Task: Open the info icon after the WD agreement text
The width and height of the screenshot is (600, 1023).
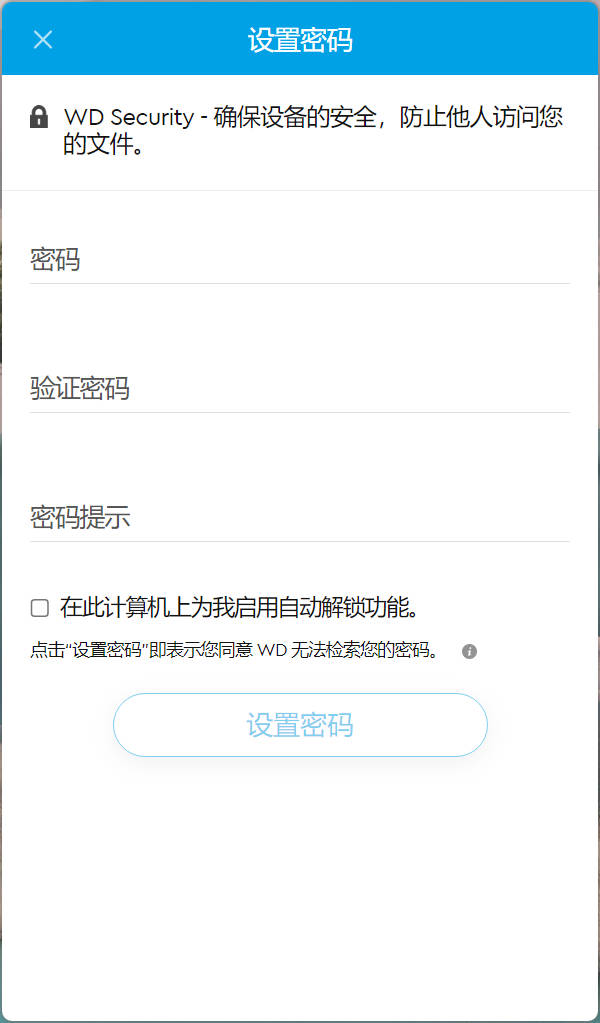Action: 470,651
